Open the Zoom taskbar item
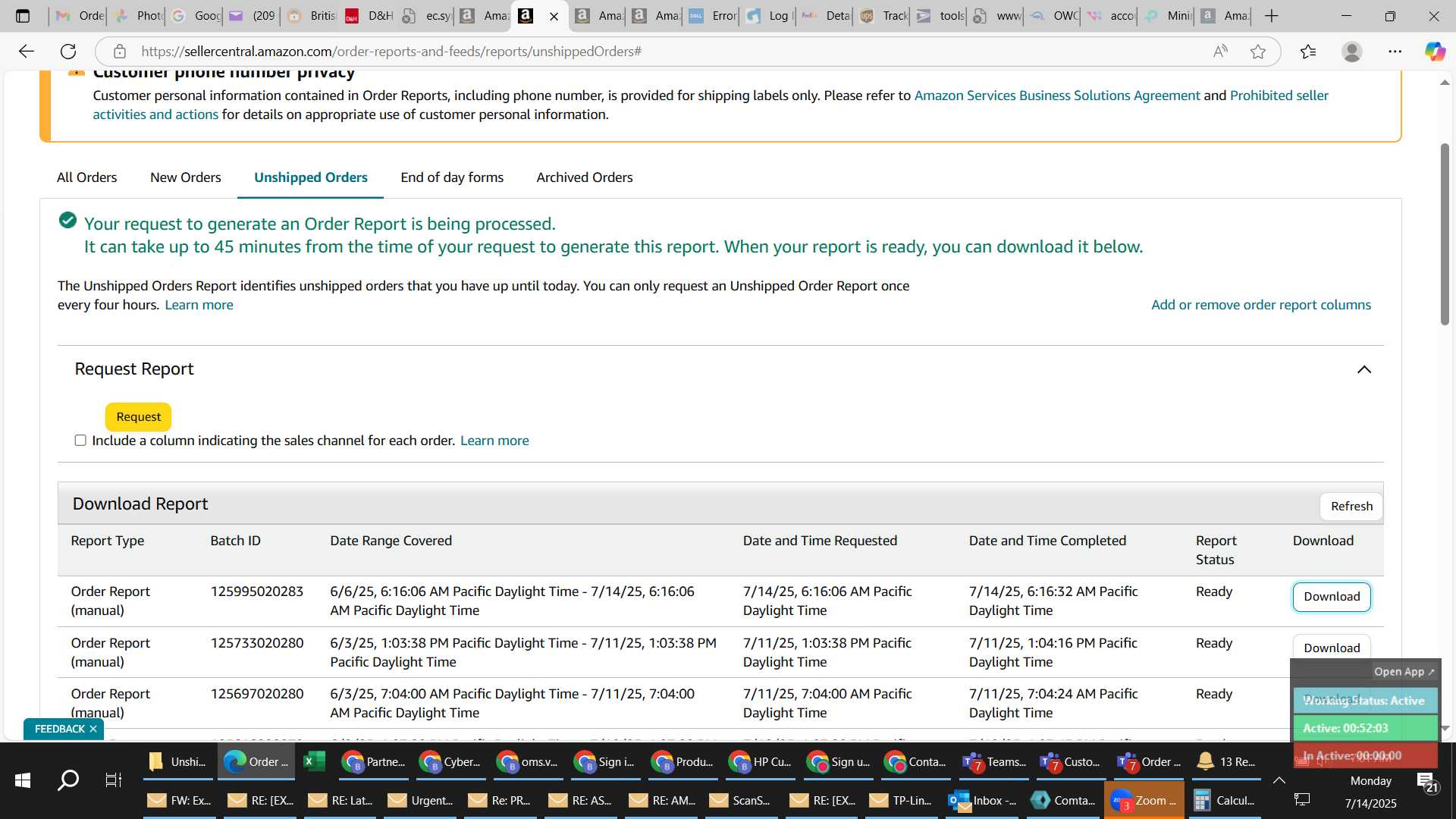1456x819 pixels. (1144, 800)
